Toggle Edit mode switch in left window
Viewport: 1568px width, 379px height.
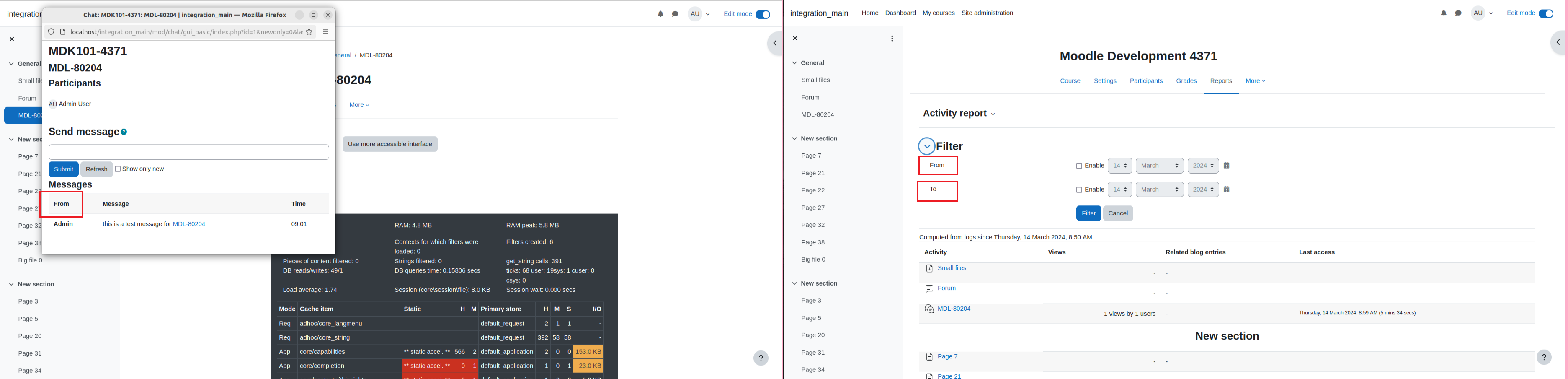[x=763, y=14]
